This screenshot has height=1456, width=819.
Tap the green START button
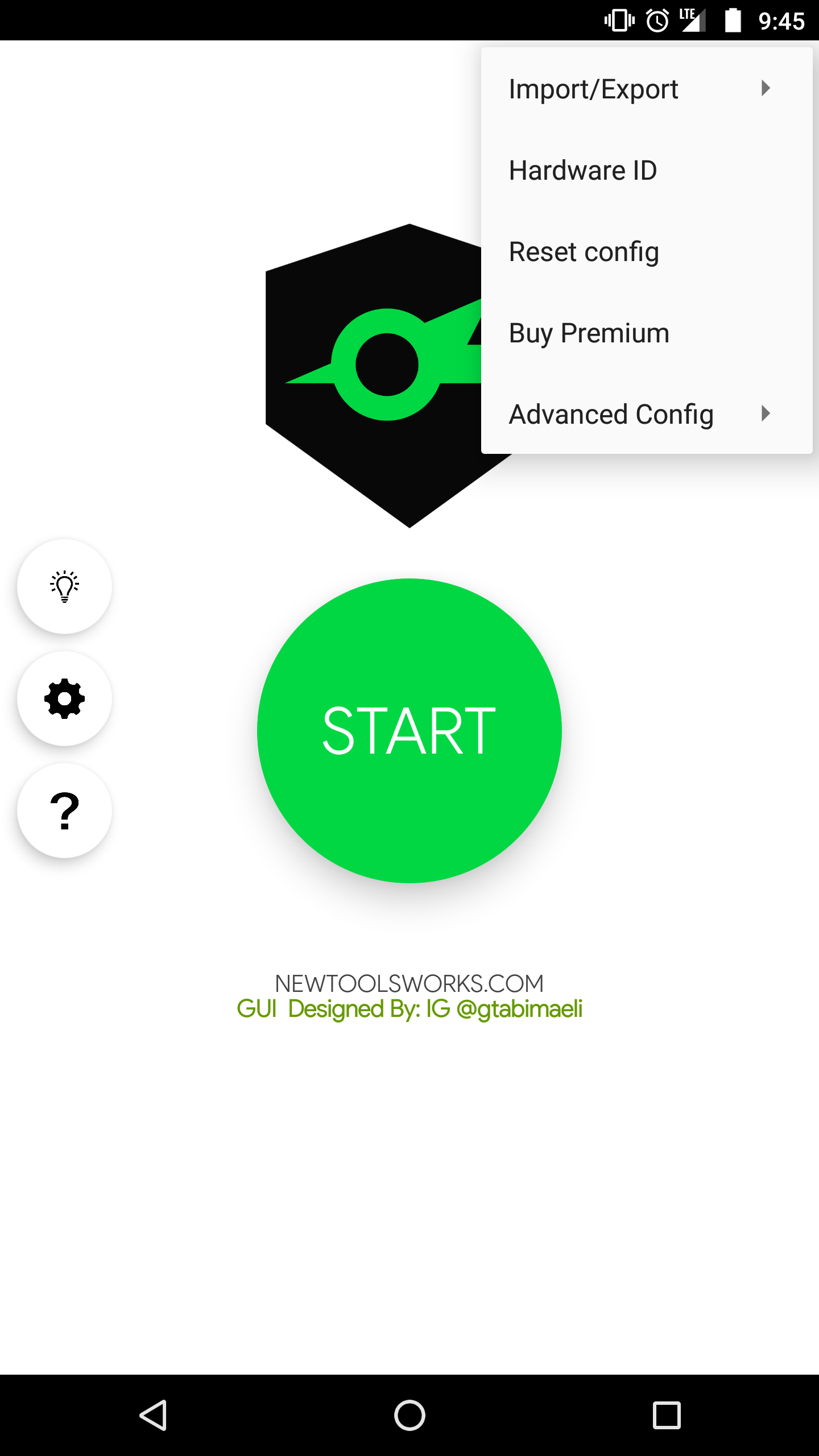click(x=409, y=731)
